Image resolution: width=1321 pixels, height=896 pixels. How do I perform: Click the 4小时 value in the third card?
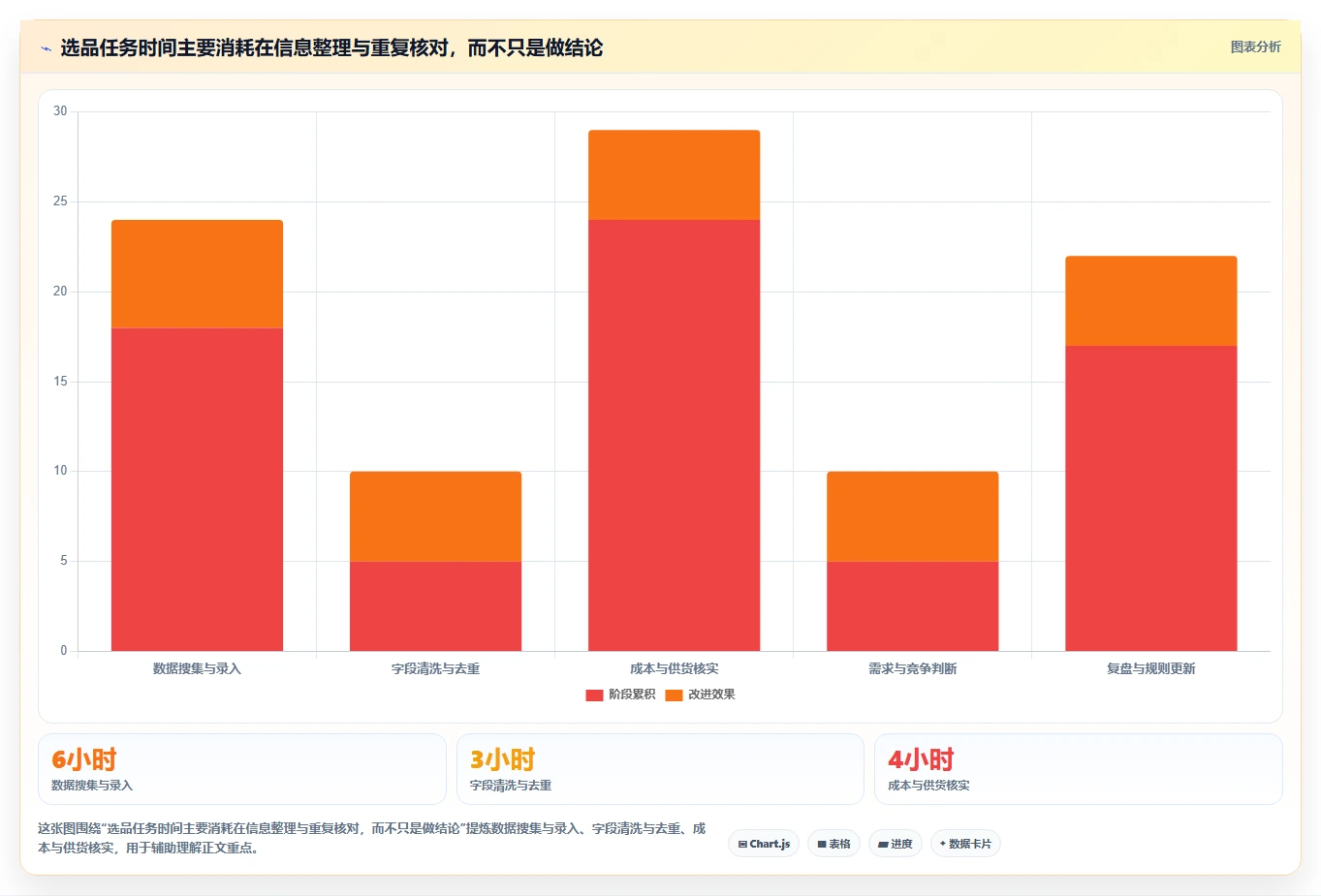tap(921, 759)
